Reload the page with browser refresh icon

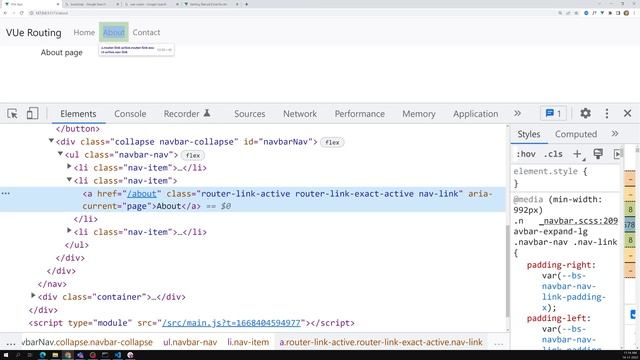pos(21,13)
